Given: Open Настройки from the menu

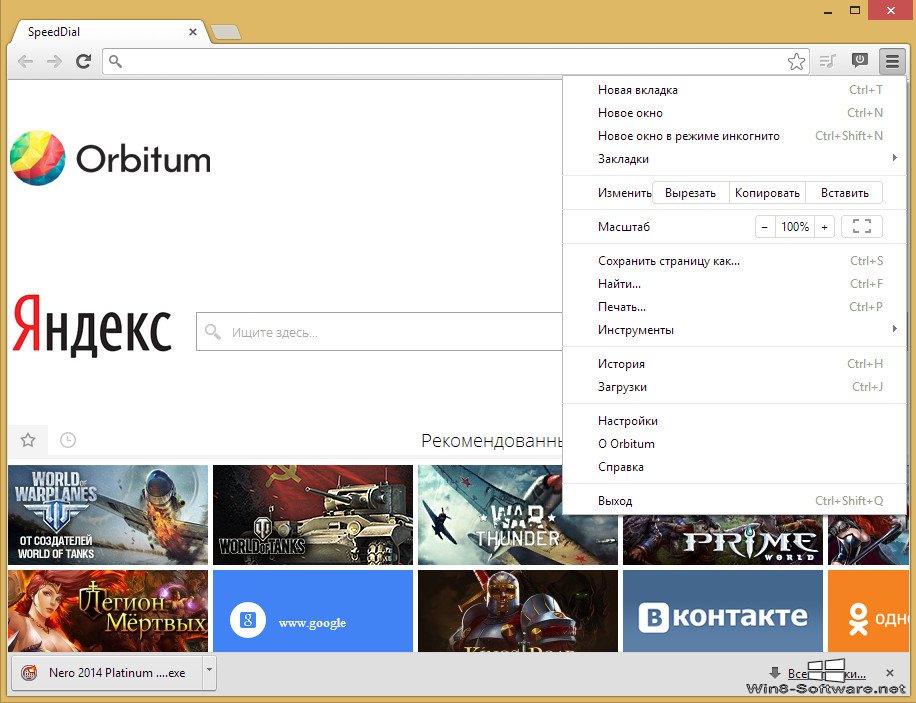Looking at the screenshot, I should pyautogui.click(x=734, y=421).
